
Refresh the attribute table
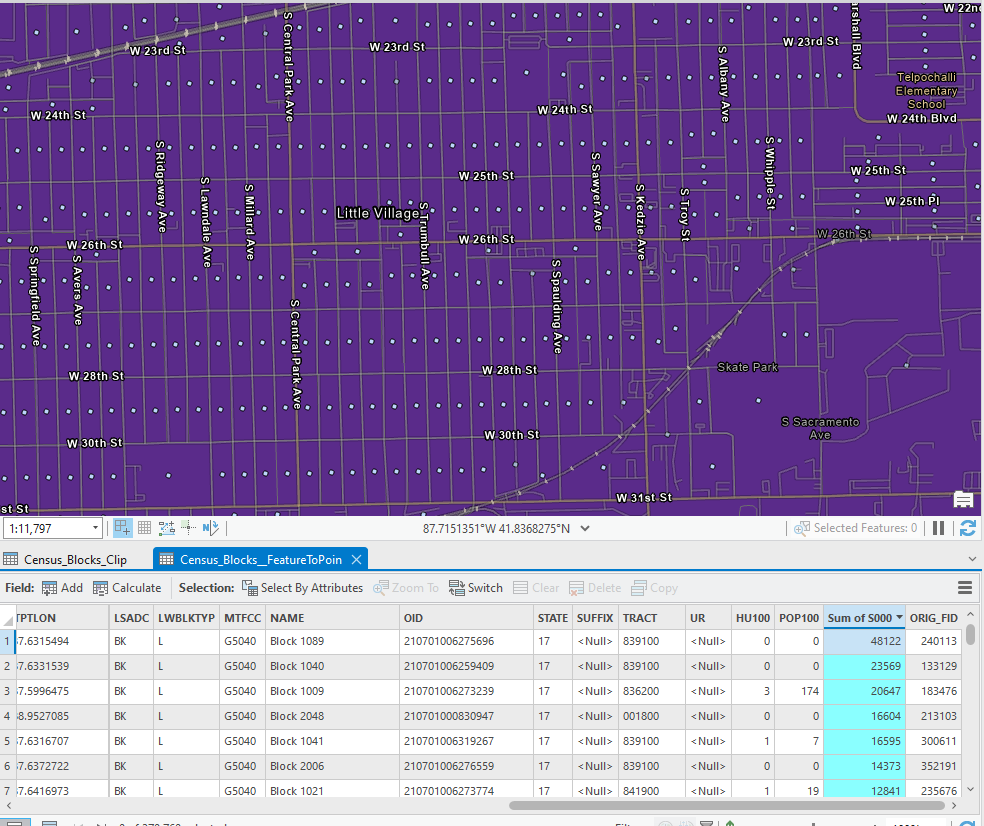pos(967,528)
